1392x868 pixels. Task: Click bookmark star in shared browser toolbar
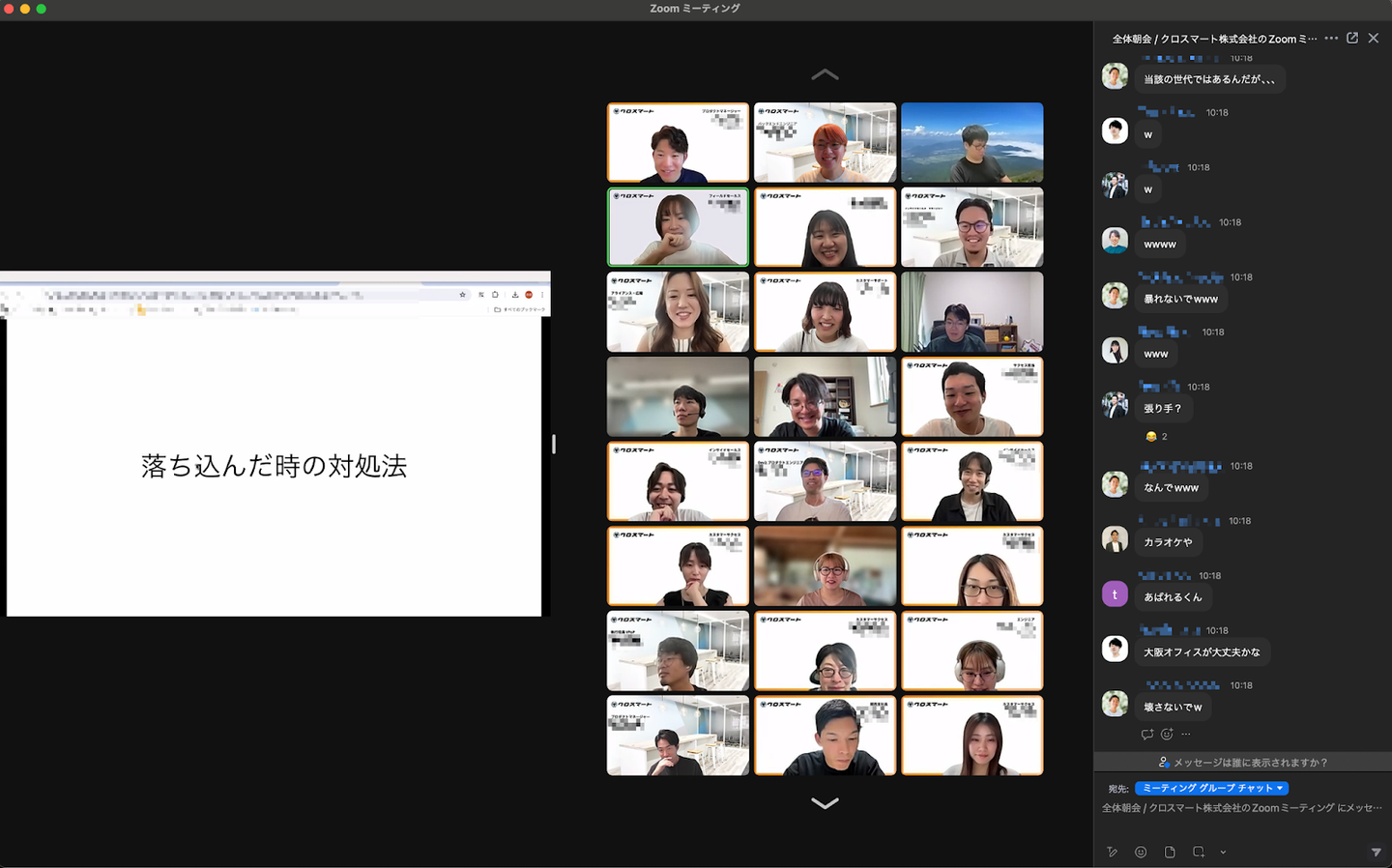click(x=463, y=295)
